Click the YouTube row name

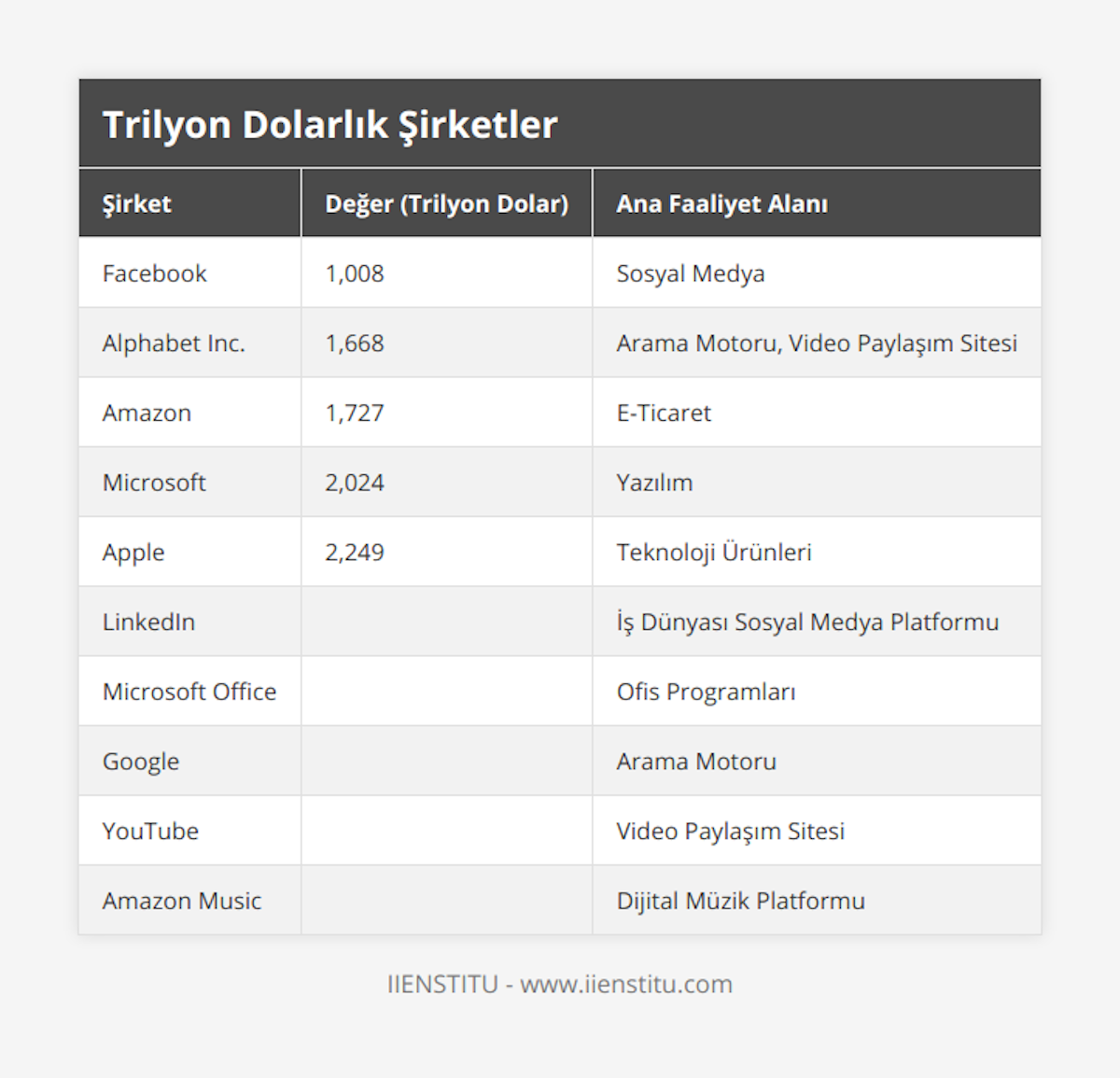(150, 831)
